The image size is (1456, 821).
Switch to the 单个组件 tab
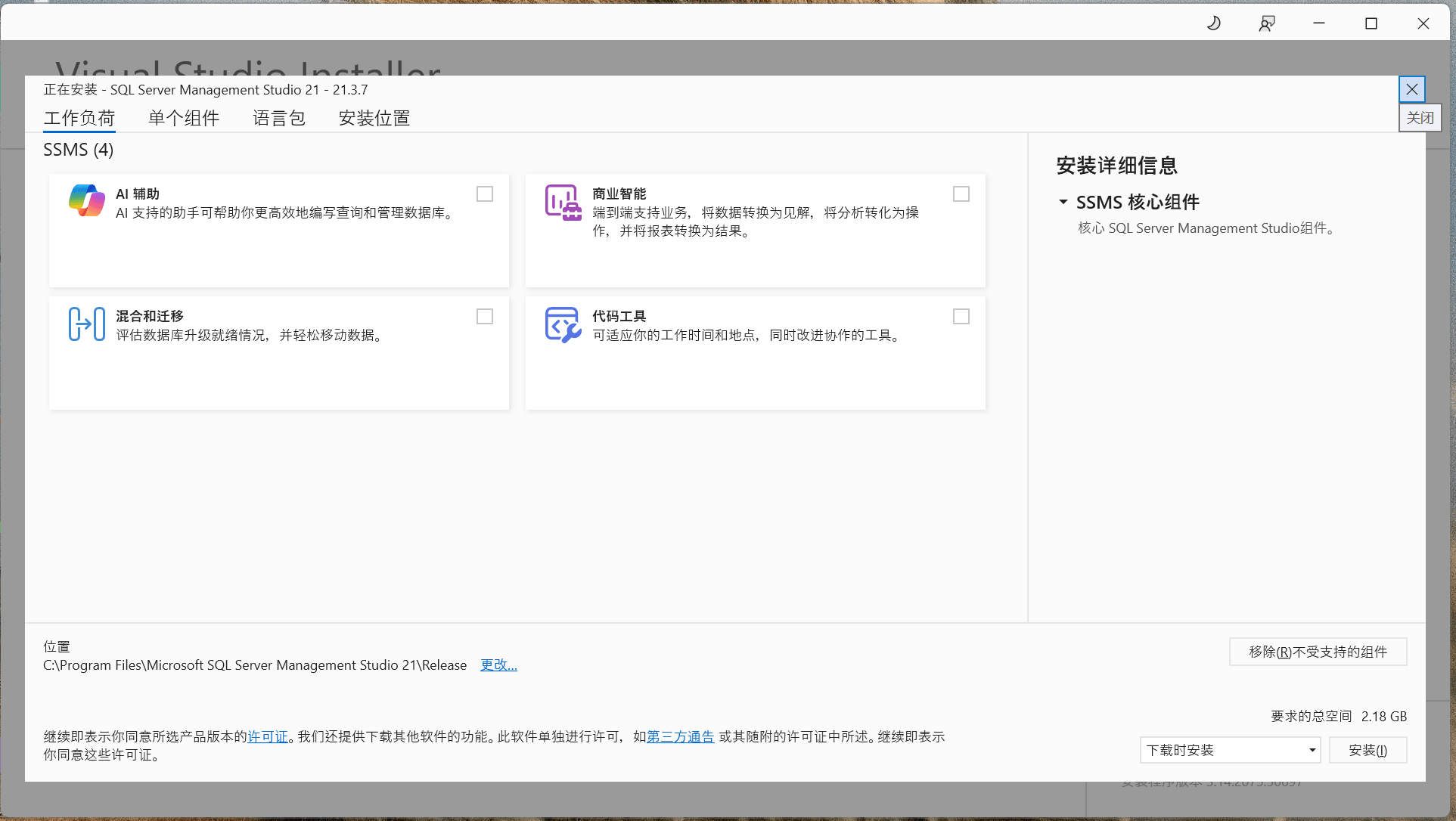[x=184, y=118]
